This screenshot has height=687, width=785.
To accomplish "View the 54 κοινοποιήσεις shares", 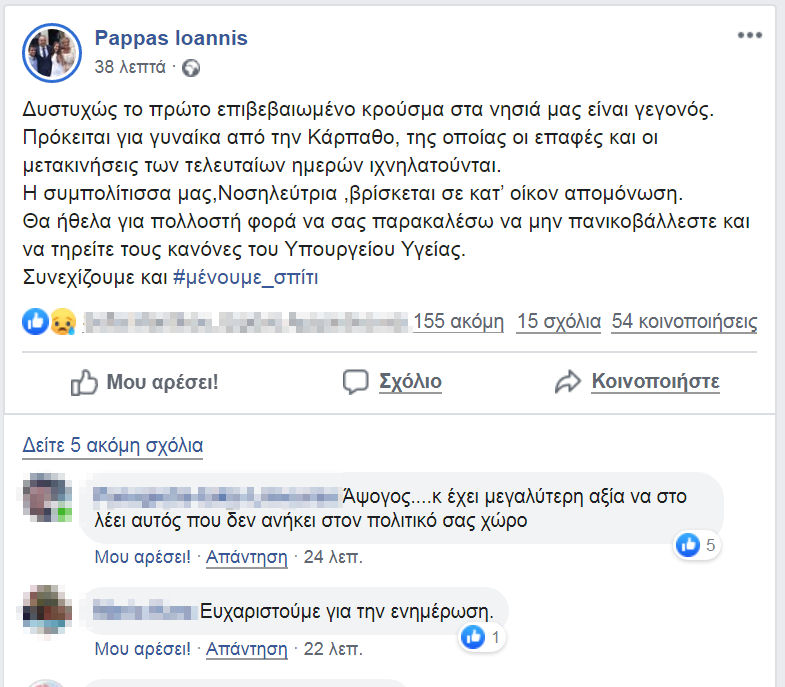I will click(684, 322).
